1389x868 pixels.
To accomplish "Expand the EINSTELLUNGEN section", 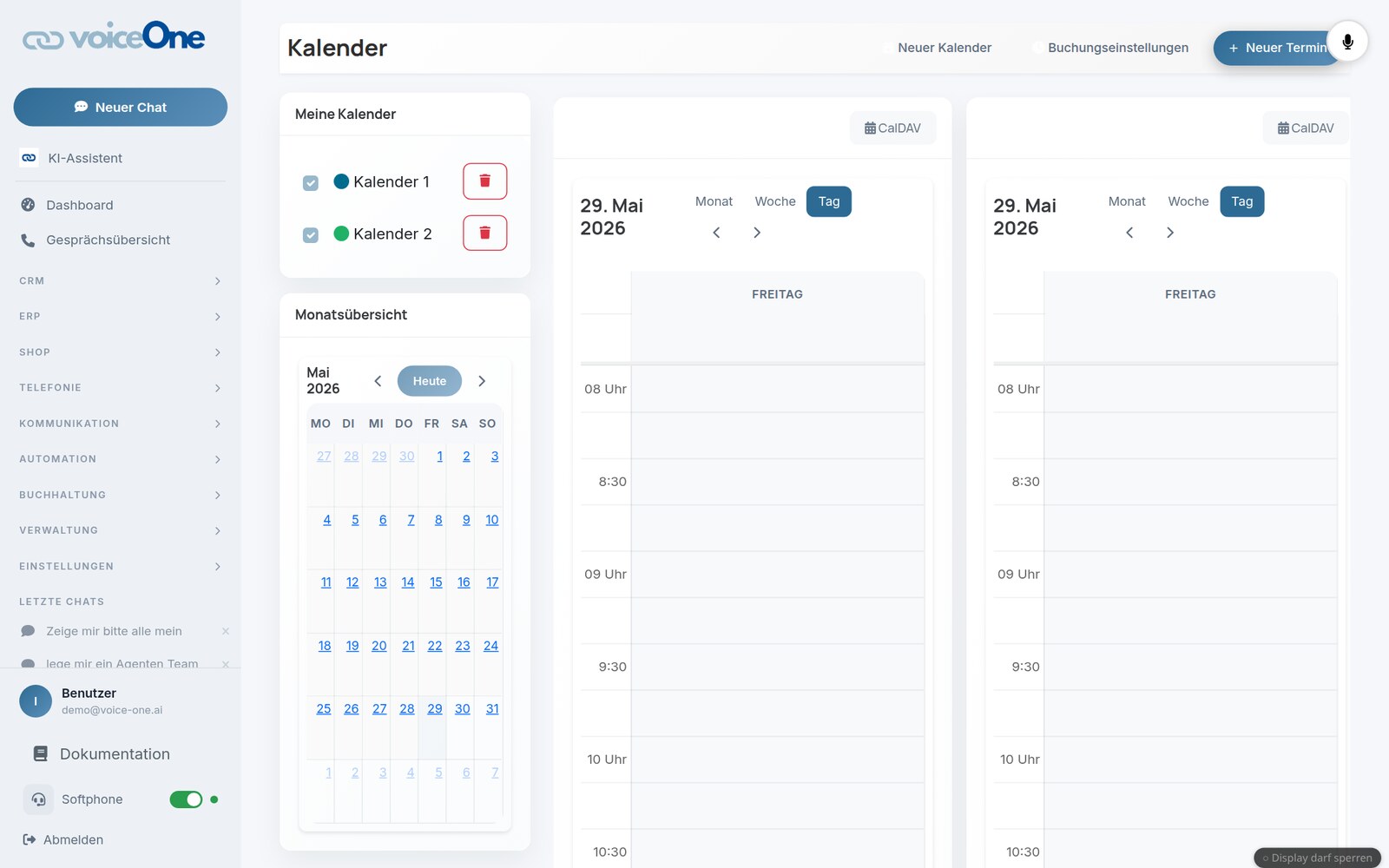I will (x=120, y=566).
